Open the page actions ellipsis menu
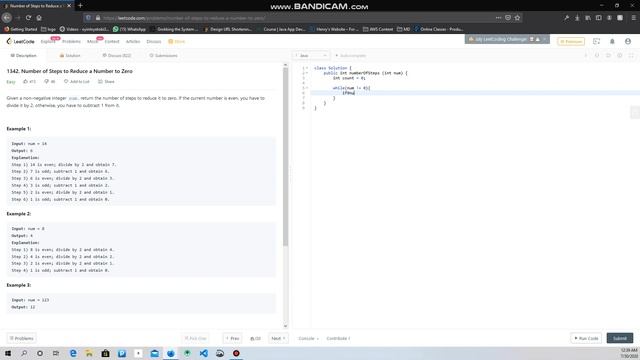 (498, 18)
